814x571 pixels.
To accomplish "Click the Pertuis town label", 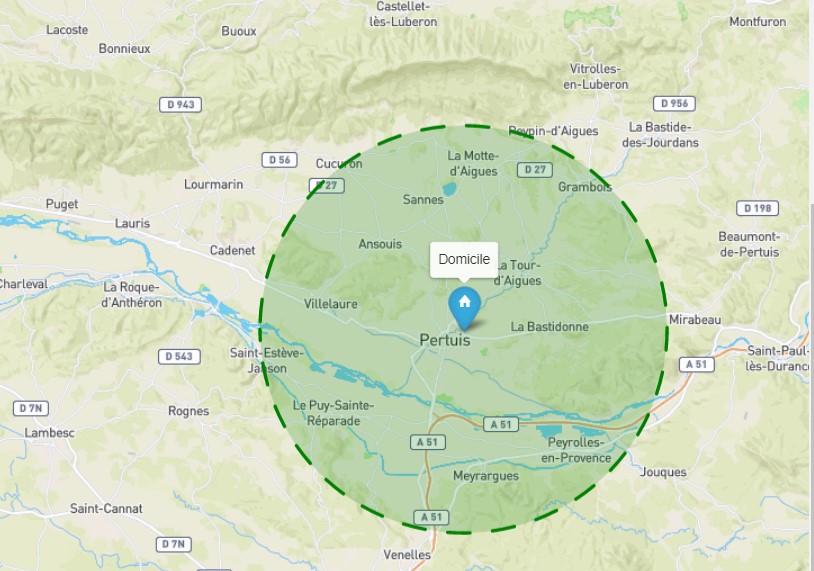I will click(444, 340).
